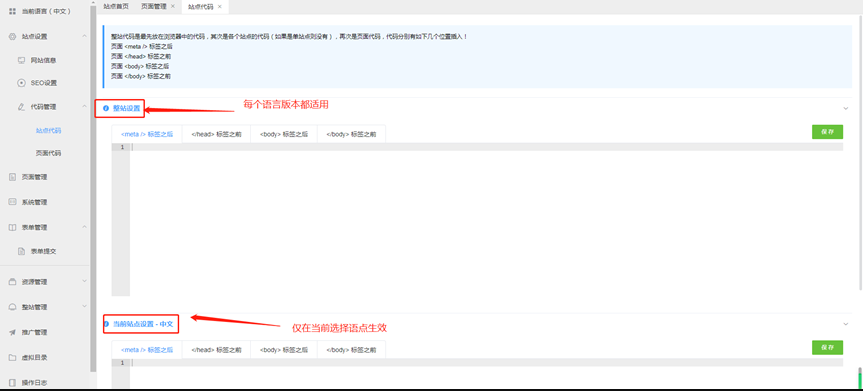
Task: Collapse the 表单管理 sidebar chevron
Action: [x=84, y=226]
